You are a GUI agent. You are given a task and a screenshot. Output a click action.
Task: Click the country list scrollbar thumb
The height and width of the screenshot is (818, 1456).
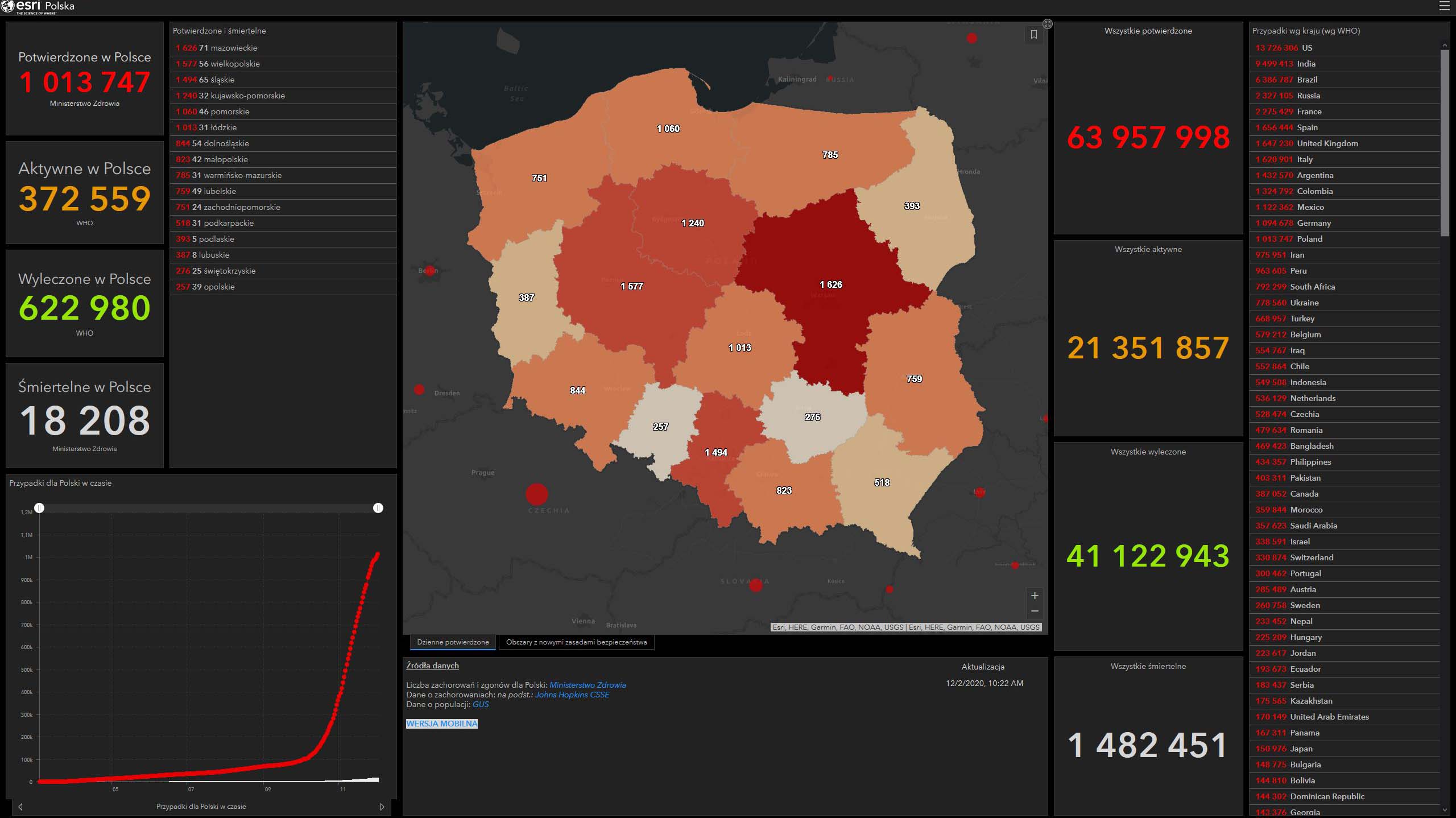[x=1445, y=142]
